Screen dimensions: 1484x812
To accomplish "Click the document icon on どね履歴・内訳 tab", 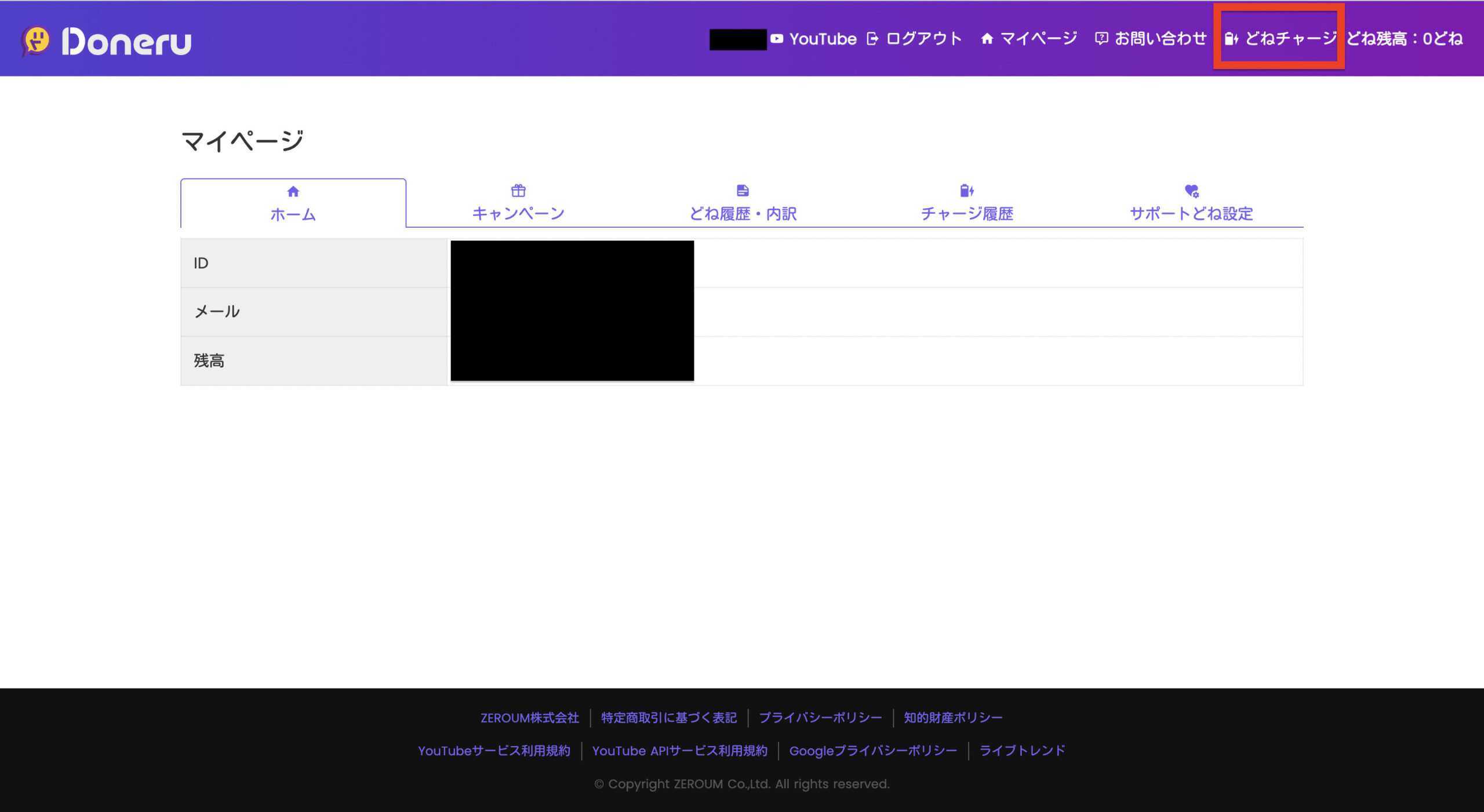I will [x=743, y=191].
